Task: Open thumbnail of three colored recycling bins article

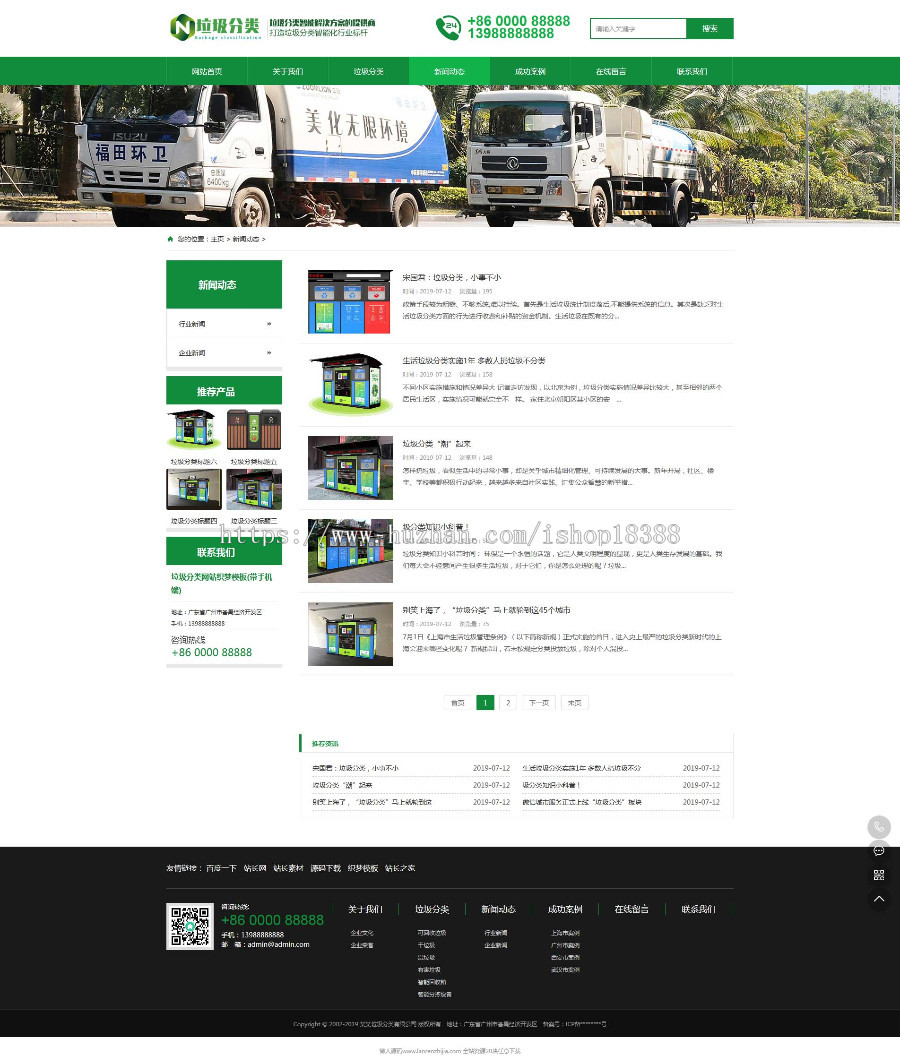Action: [350, 302]
